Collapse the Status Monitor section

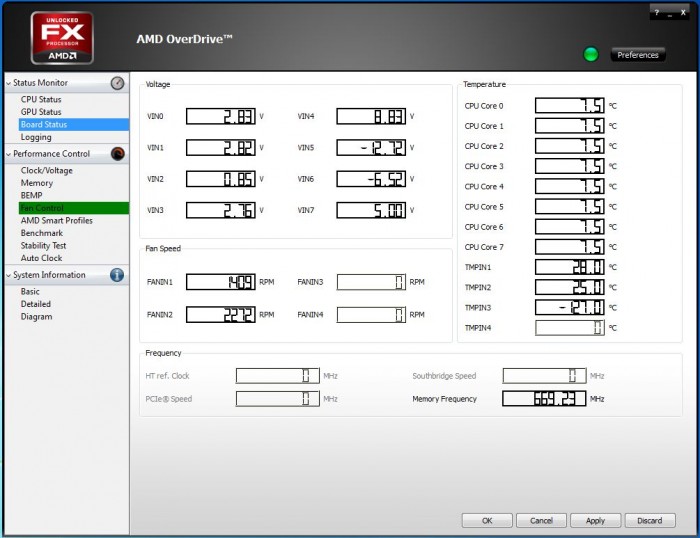point(8,83)
